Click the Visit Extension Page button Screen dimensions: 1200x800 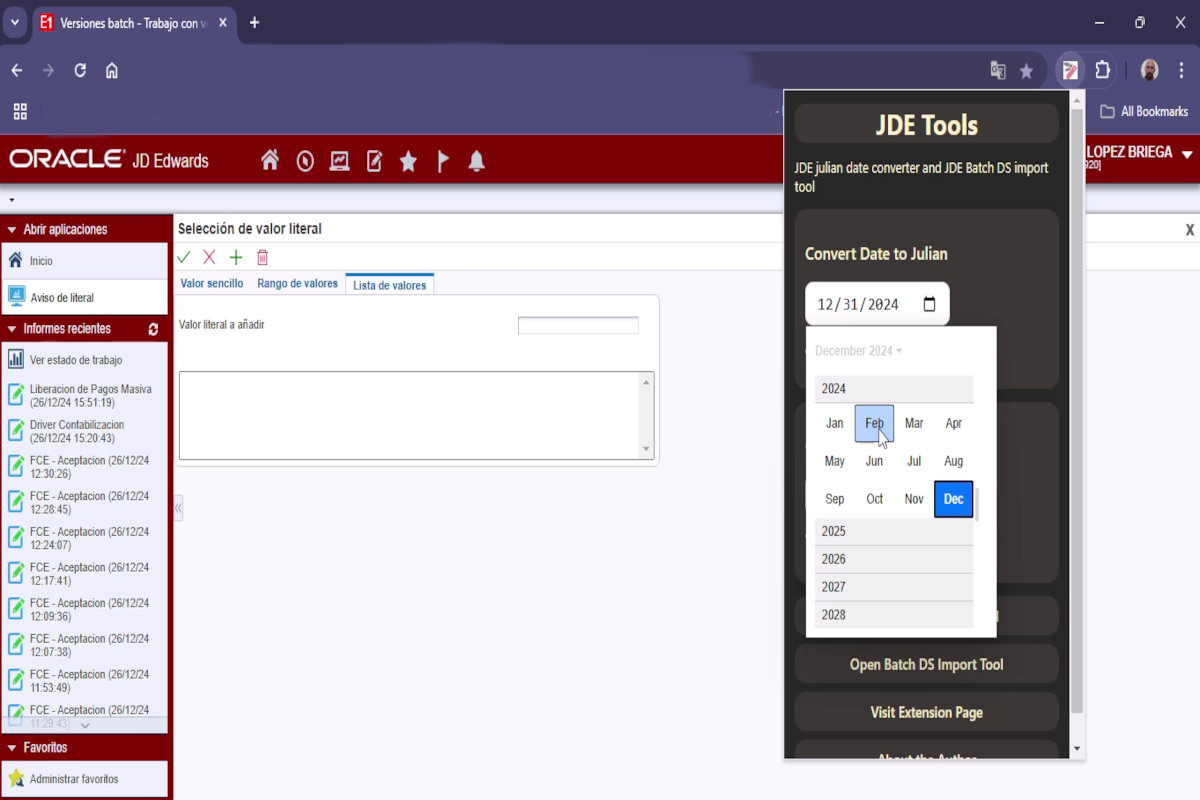pyautogui.click(x=926, y=712)
